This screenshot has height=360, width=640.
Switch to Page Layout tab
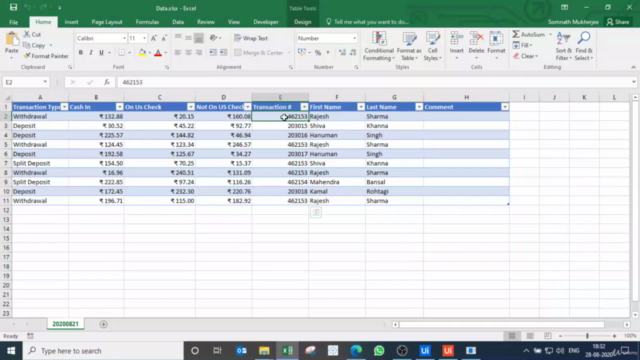tap(107, 22)
